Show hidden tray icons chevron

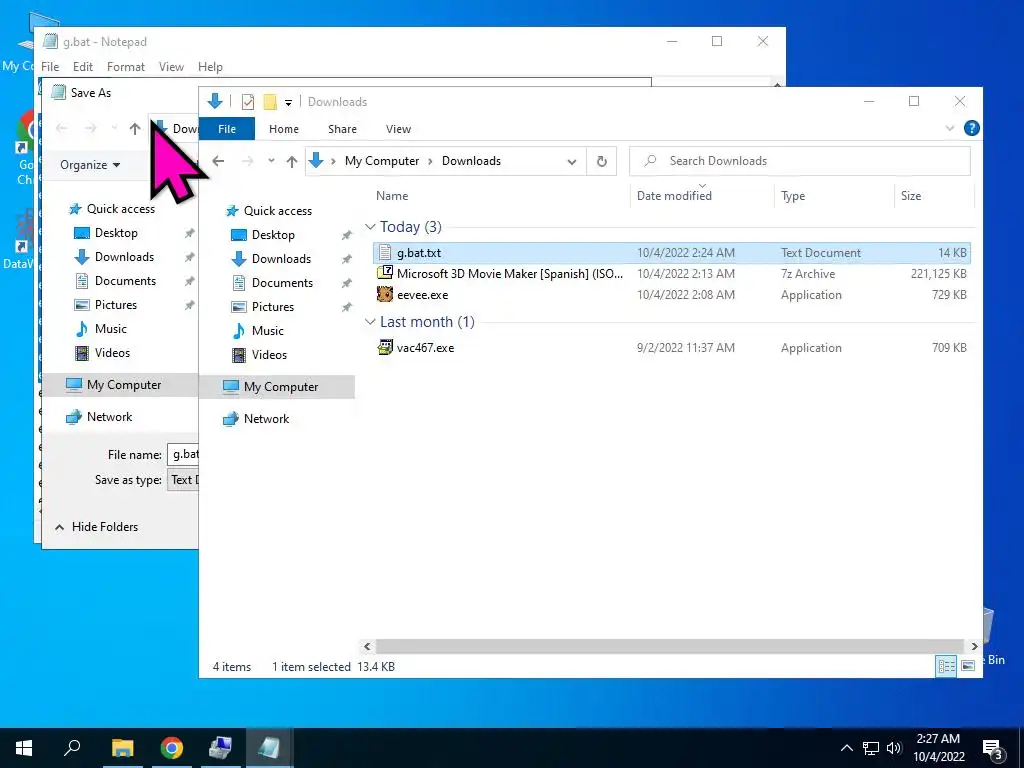846,748
